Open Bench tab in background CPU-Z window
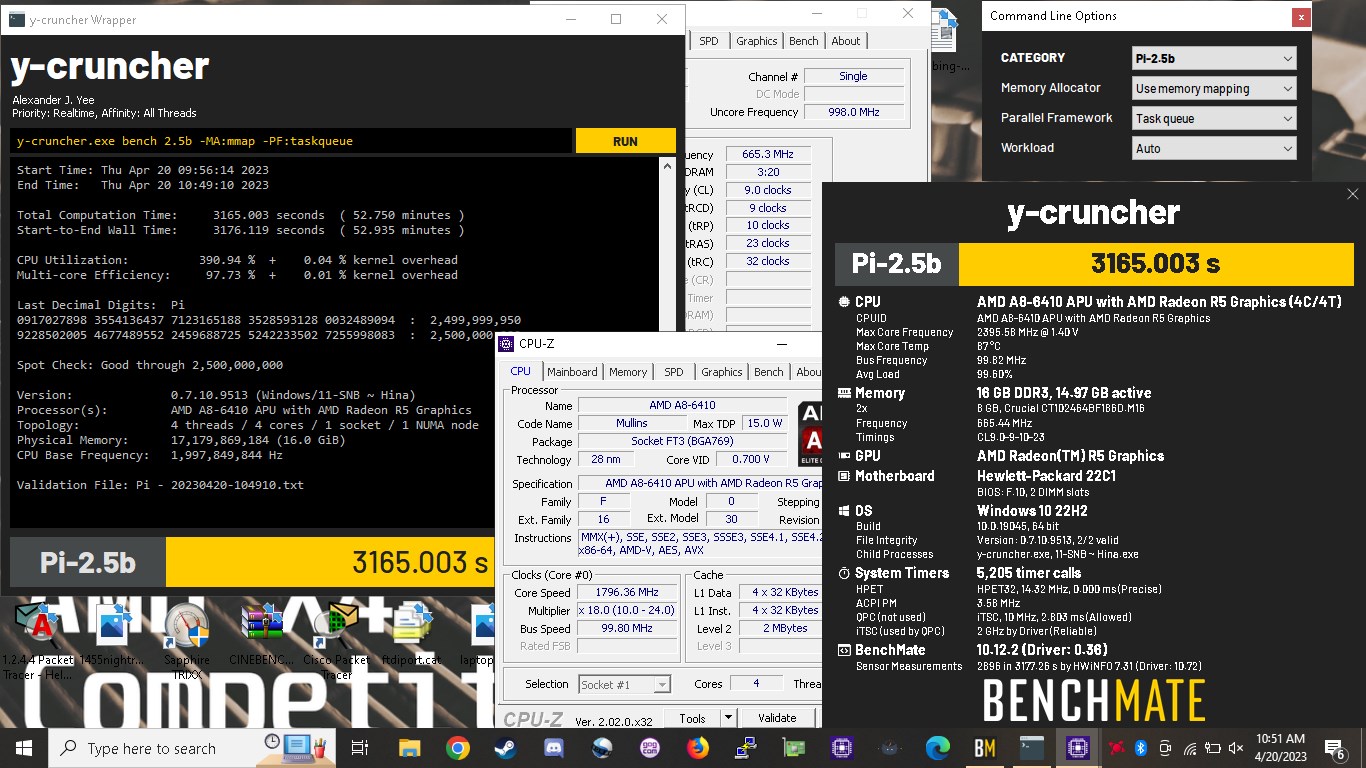The image size is (1366, 768). 804,41
